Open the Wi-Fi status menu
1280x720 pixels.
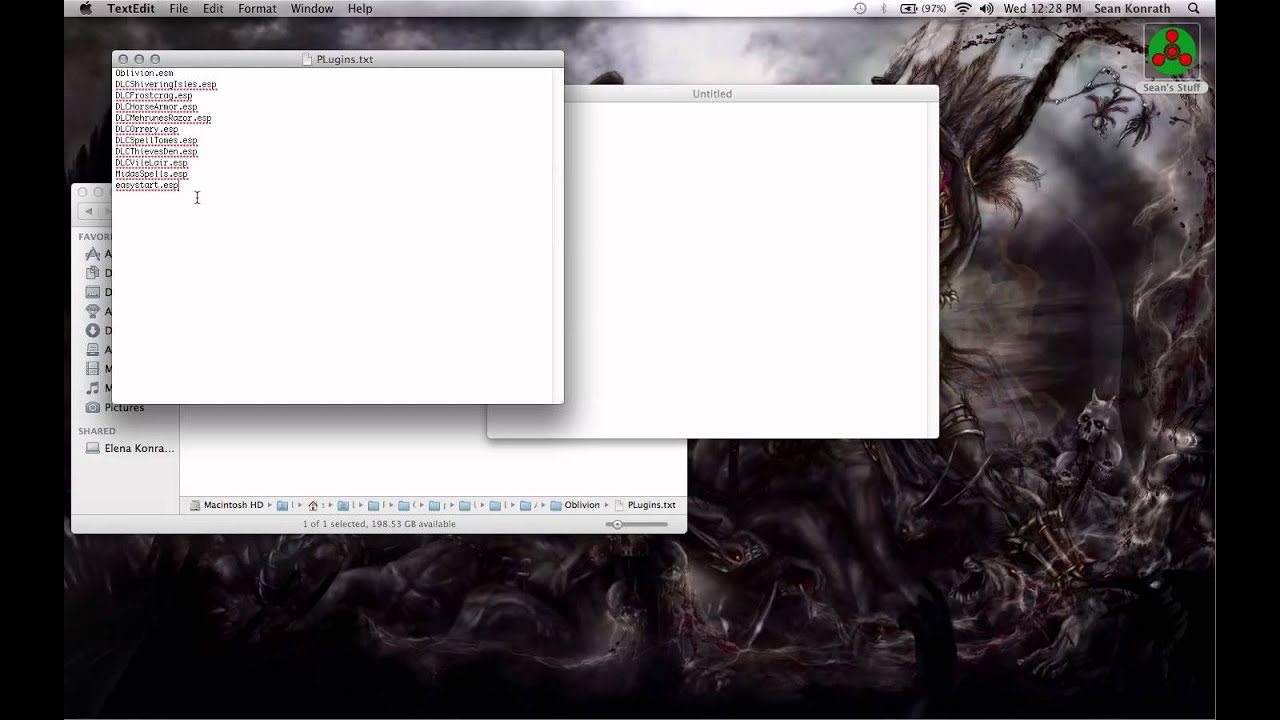pyautogui.click(x=963, y=8)
